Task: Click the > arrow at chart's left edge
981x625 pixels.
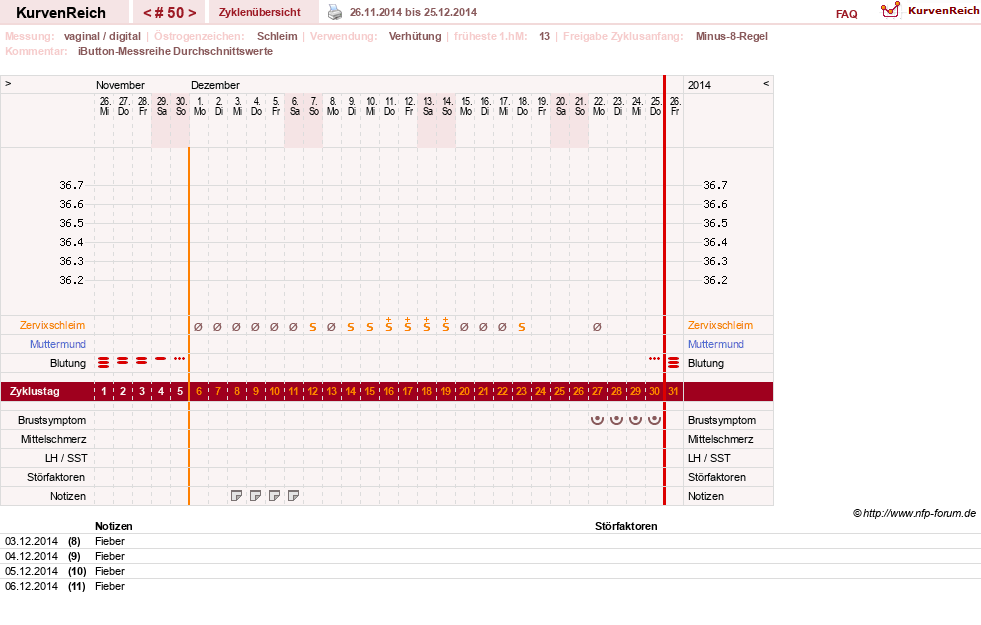Action: [x=8, y=83]
